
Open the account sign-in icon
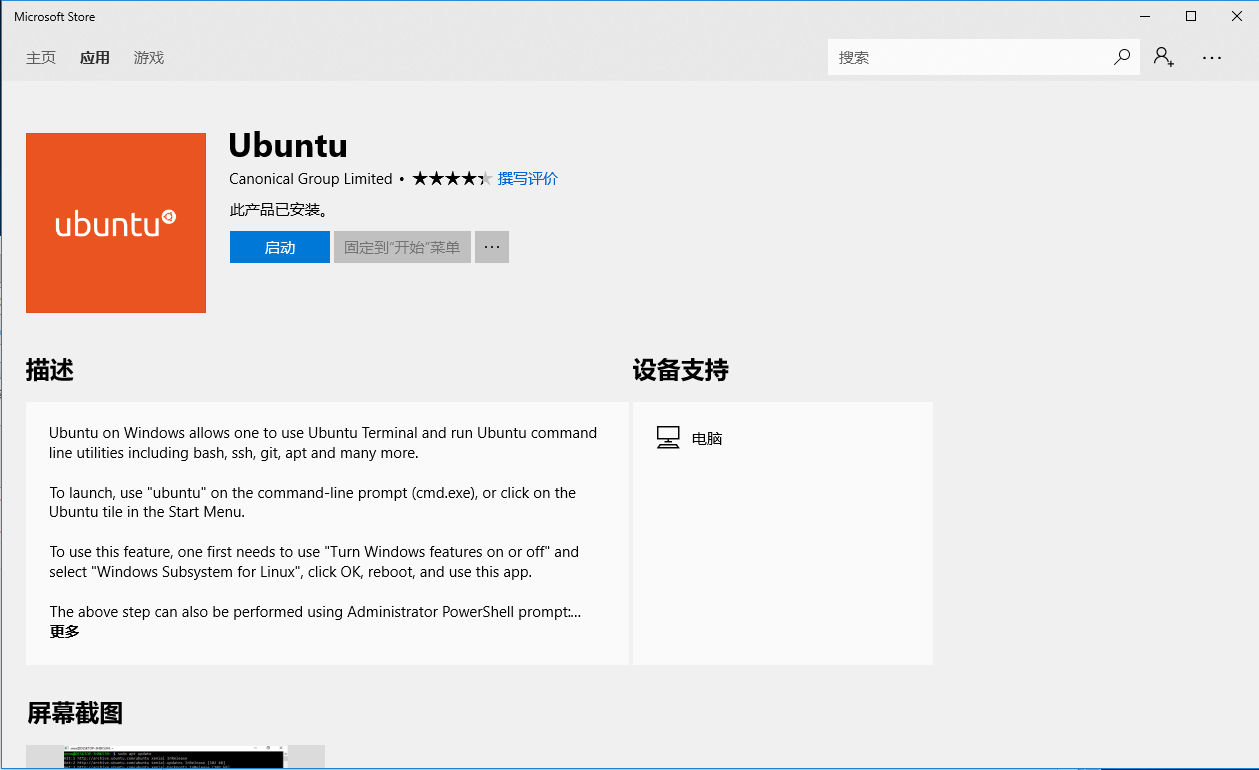point(1163,58)
